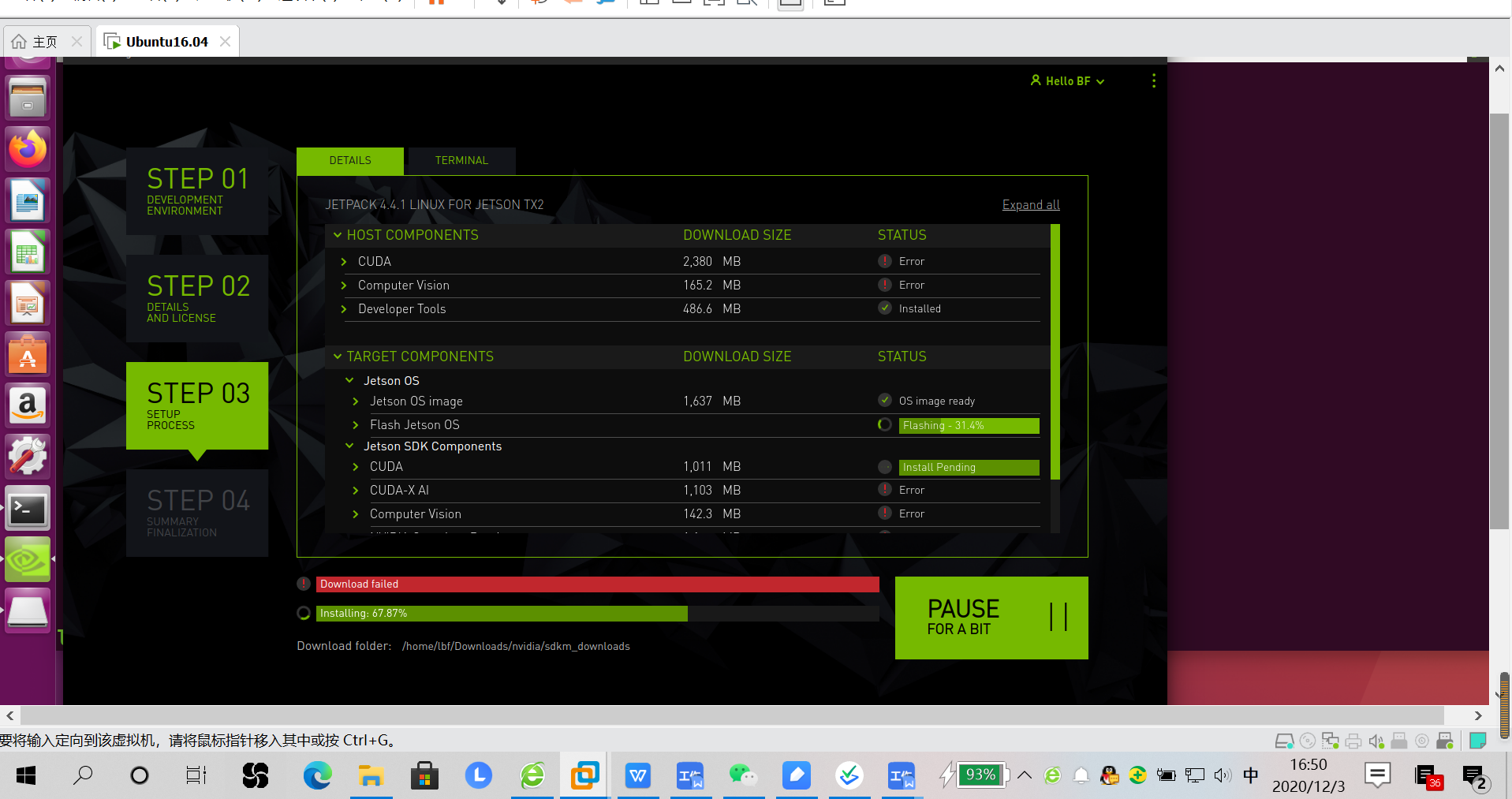Launch LibreOffice Impress from the dock

point(28,303)
